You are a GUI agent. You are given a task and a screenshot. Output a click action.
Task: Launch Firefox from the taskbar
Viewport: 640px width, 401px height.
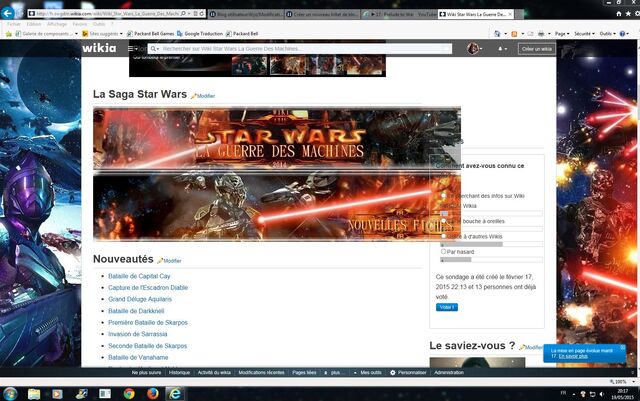[x=153, y=394]
